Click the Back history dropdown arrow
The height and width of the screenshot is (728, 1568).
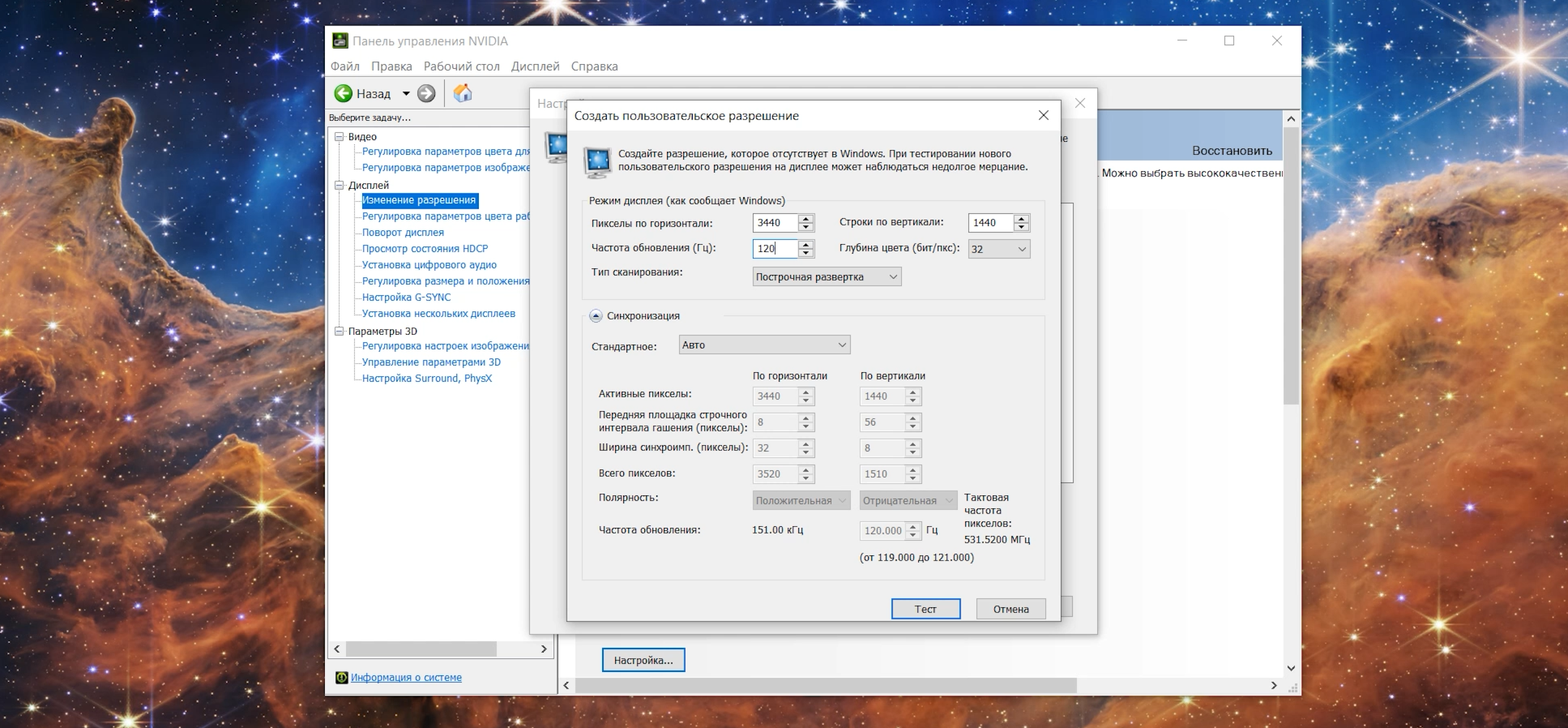pos(406,94)
